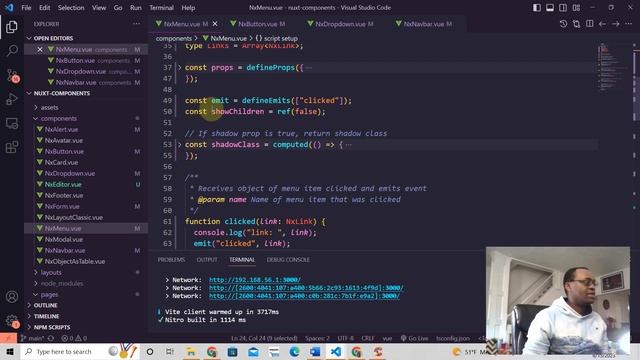Navigate back with left arrow in editor toolbar
Viewport: 640px width, 360px height.
click(x=602, y=24)
